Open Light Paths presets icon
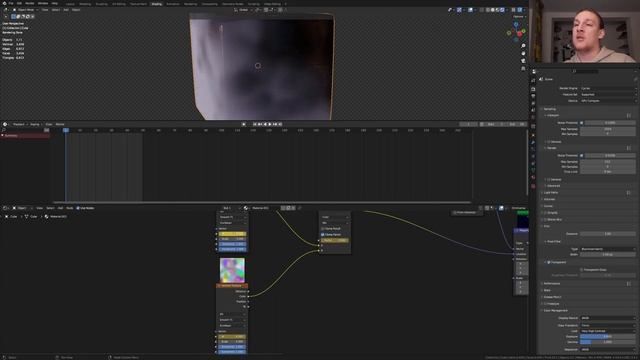The image size is (640, 360). point(629,193)
